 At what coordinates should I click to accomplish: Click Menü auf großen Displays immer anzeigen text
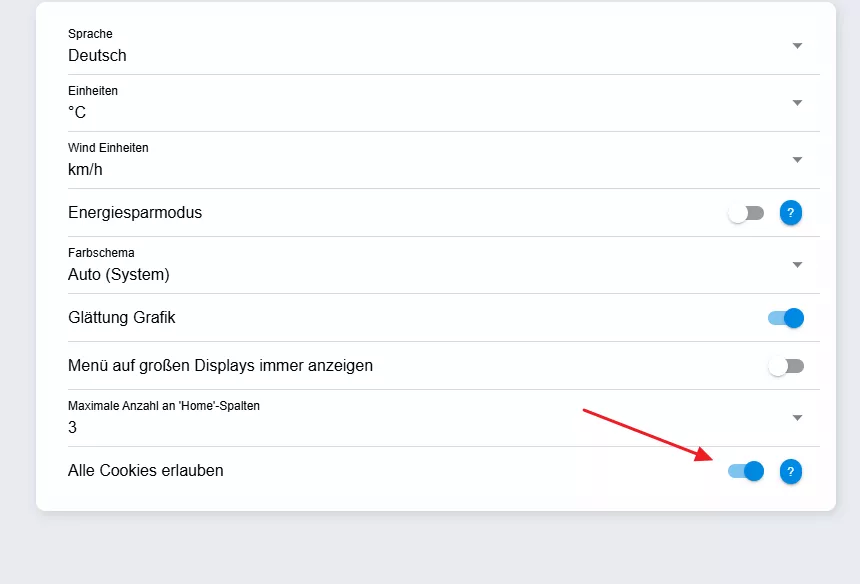pos(220,365)
